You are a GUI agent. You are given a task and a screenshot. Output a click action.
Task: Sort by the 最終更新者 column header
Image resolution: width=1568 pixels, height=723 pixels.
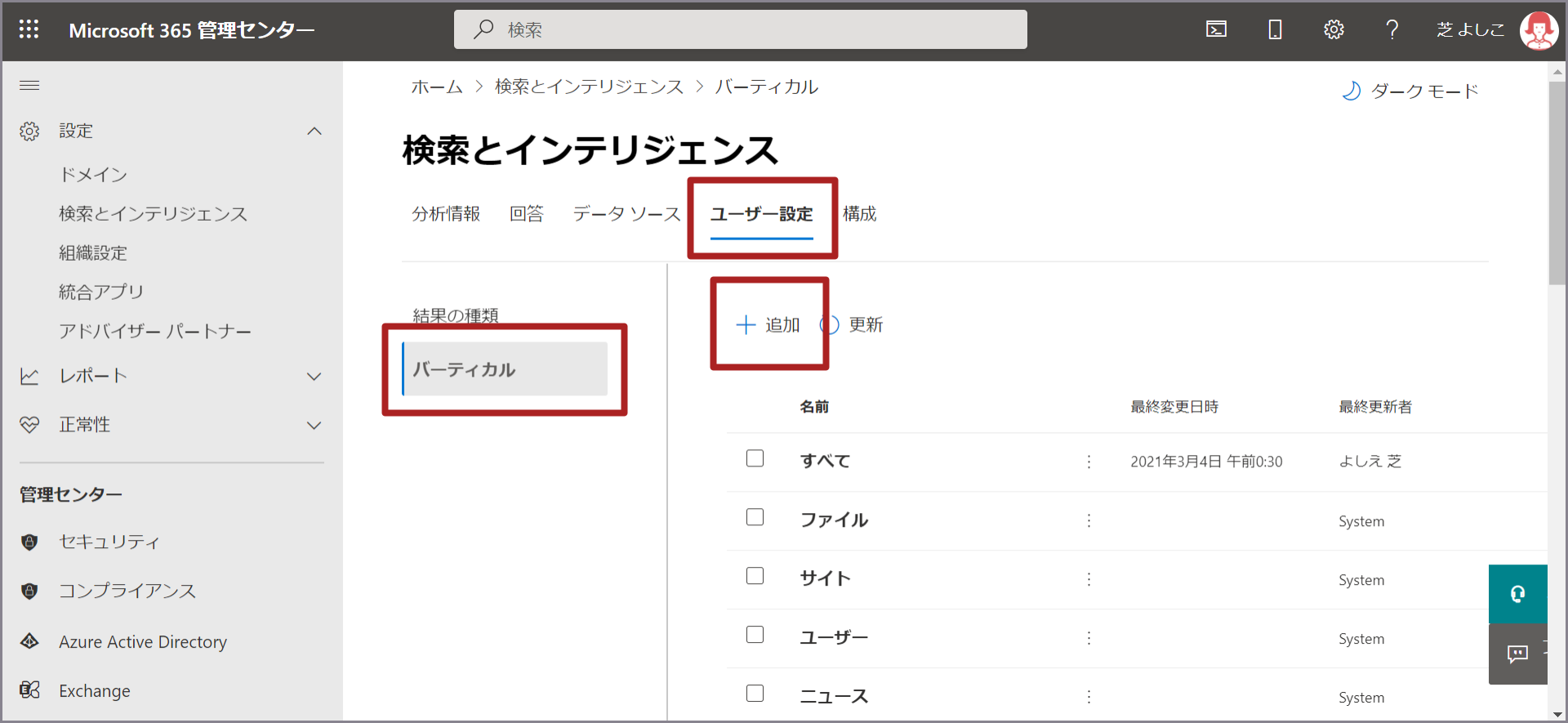coord(1375,407)
